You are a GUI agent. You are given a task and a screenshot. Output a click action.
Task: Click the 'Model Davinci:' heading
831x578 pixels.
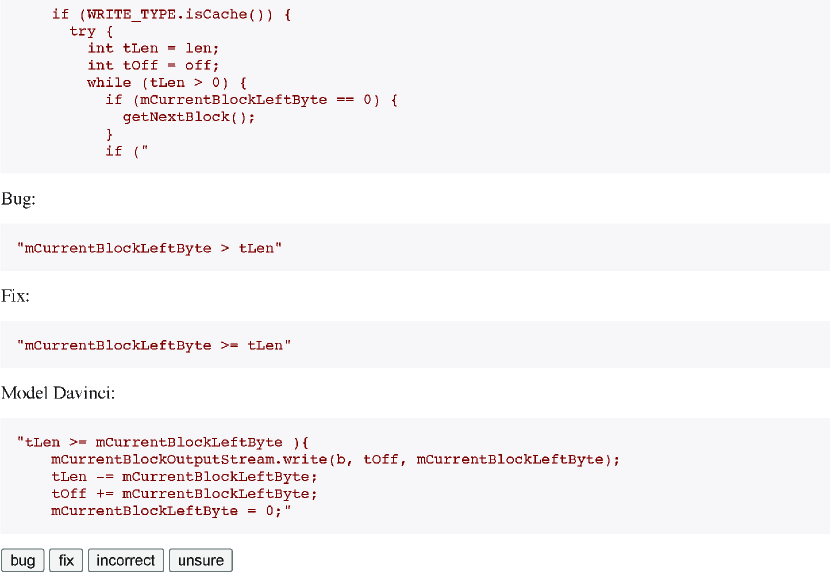(x=59, y=393)
